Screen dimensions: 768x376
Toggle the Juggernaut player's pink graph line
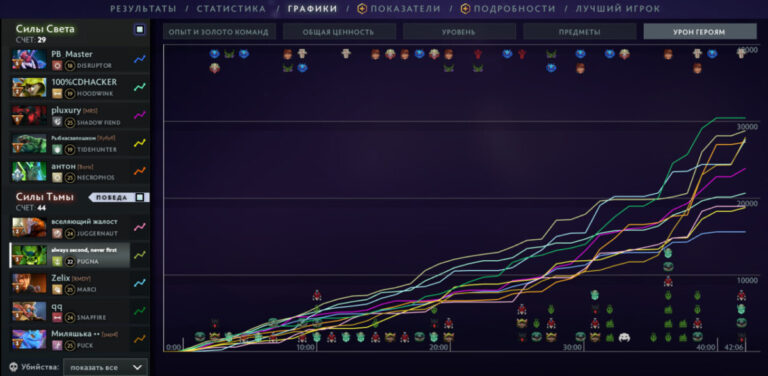[140, 227]
